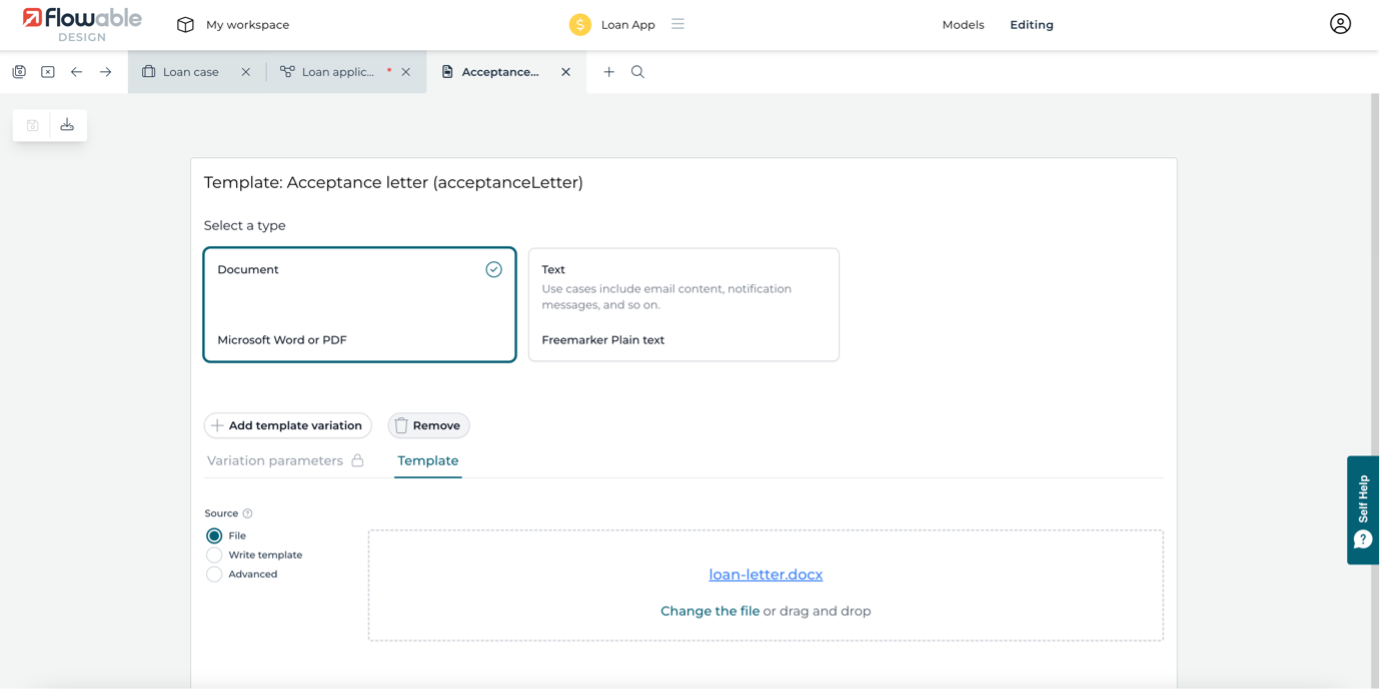The image size is (1384, 693).
Task: Click the search magnifier icon in tab bar
Action: (638, 72)
